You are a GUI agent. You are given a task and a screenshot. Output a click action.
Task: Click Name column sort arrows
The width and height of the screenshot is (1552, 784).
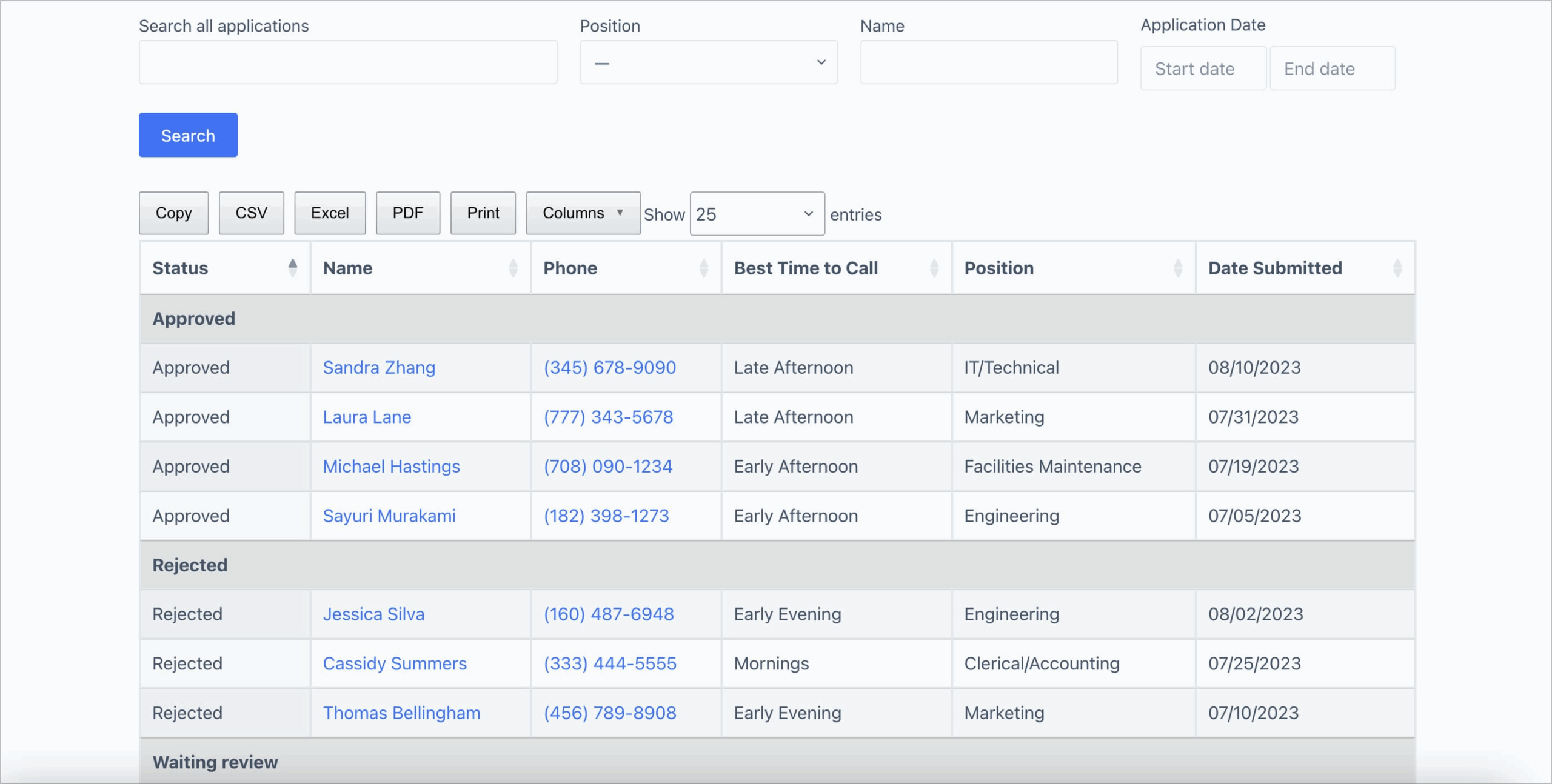tap(513, 268)
